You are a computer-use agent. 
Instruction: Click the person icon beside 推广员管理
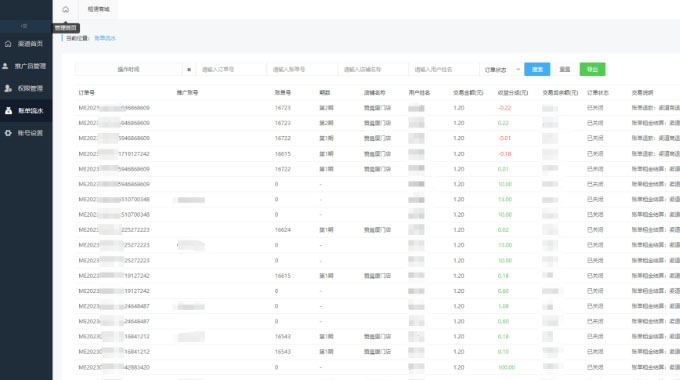[x=5, y=66]
